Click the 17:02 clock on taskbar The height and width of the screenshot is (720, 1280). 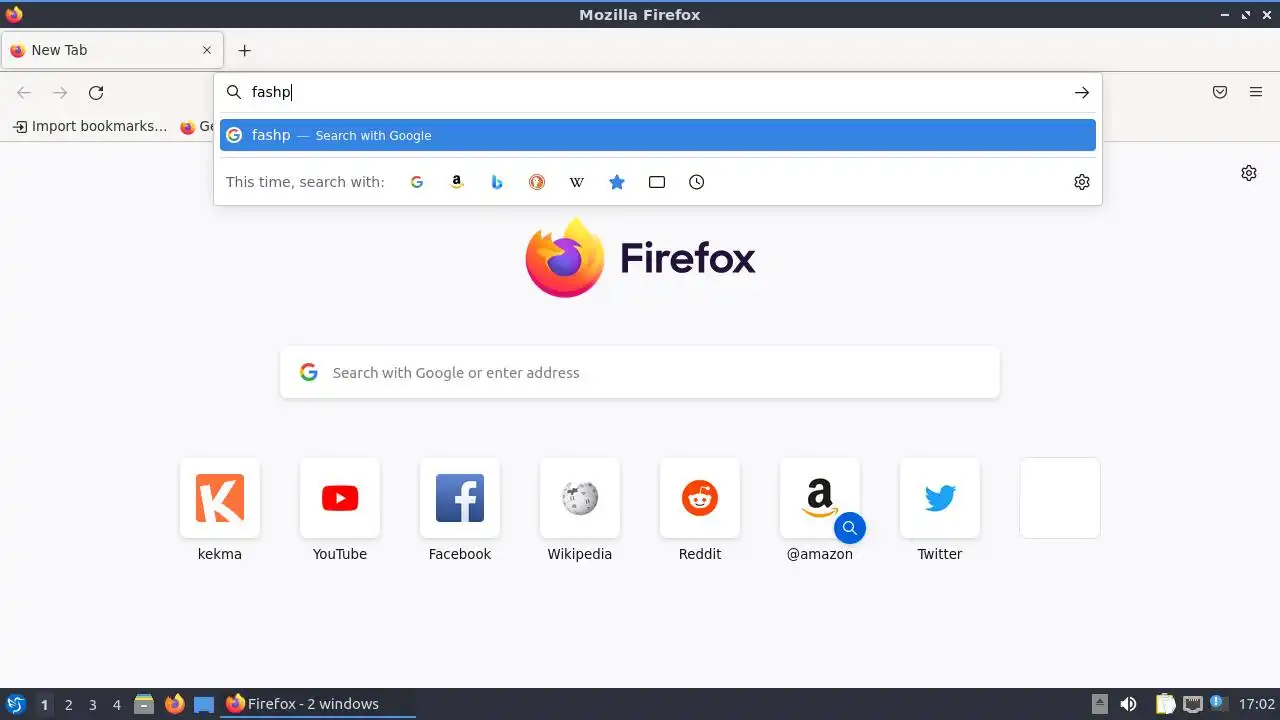[x=1257, y=704]
